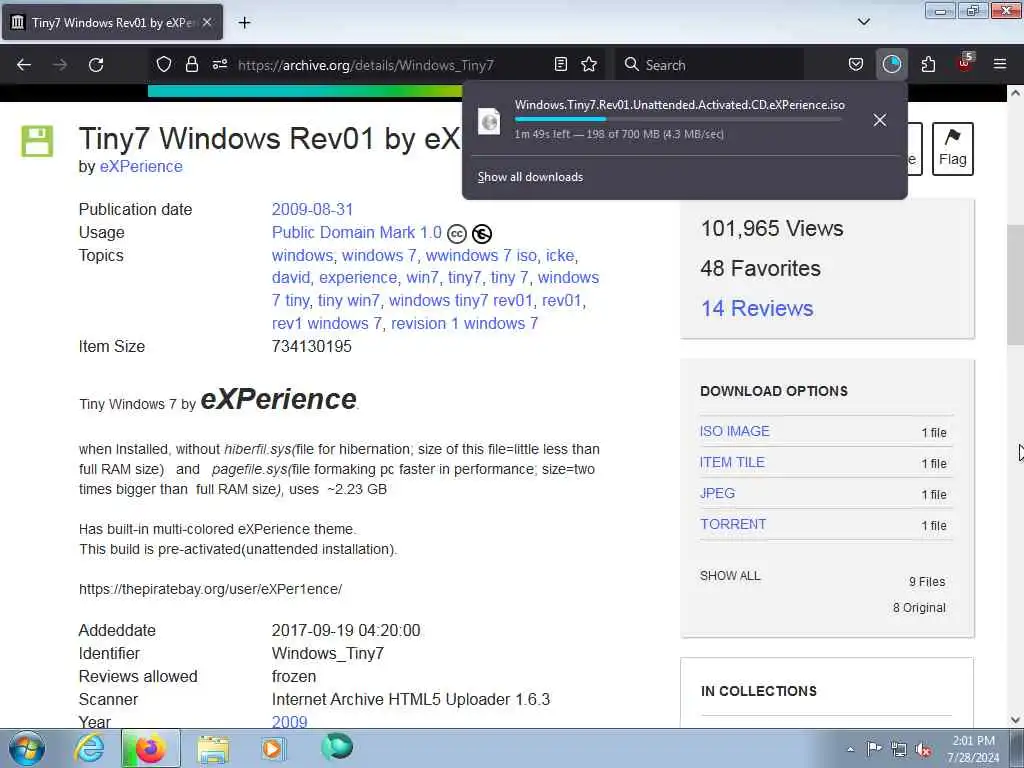
Task: Click Show all downloads
Action: [530, 177]
